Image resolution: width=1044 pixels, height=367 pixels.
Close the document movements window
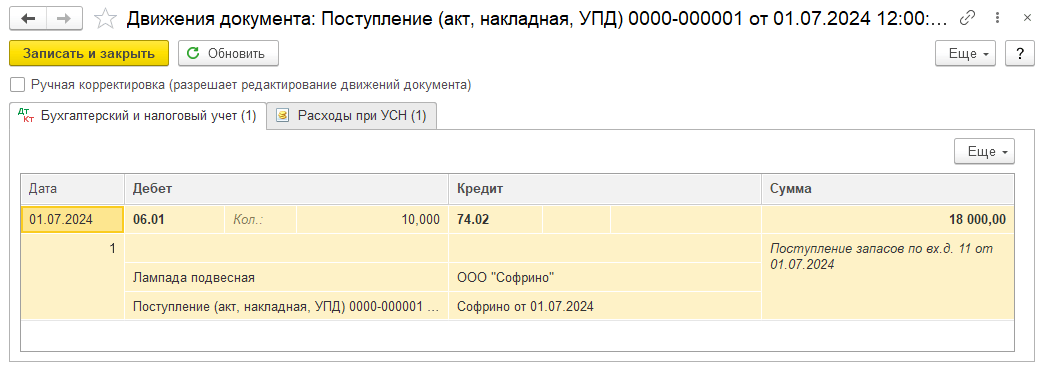1026,19
